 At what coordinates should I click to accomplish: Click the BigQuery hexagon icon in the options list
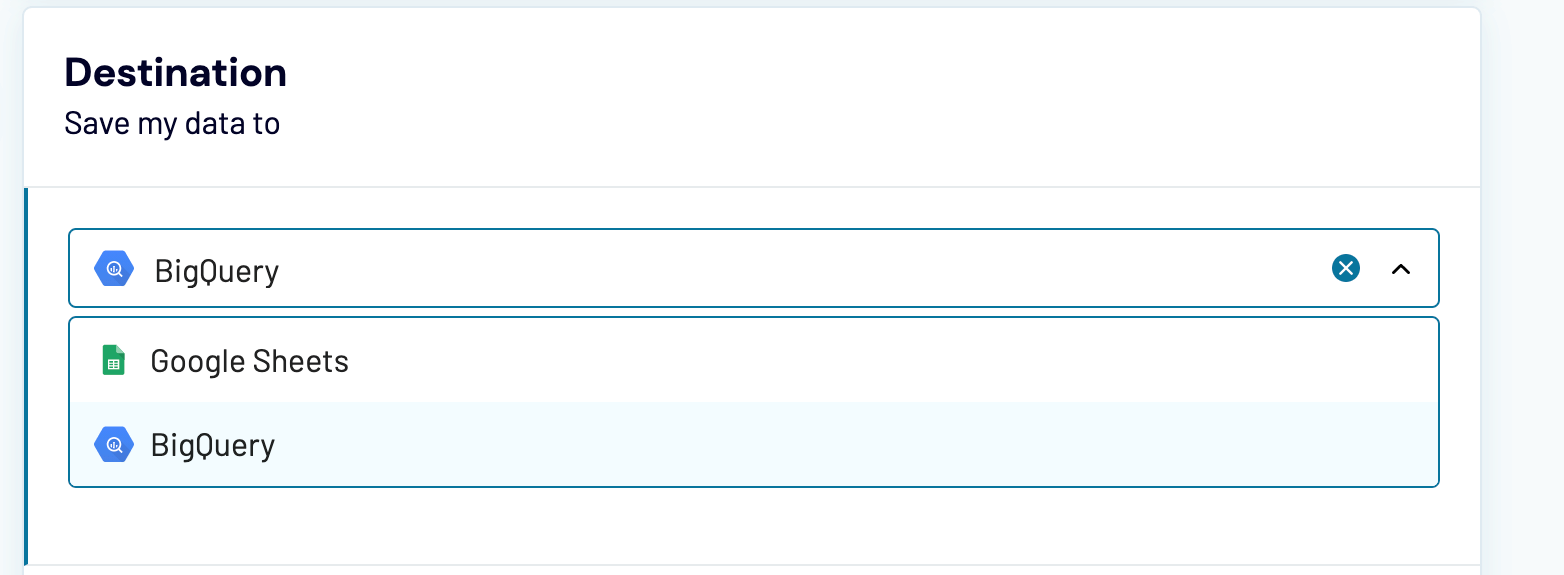pyautogui.click(x=114, y=445)
